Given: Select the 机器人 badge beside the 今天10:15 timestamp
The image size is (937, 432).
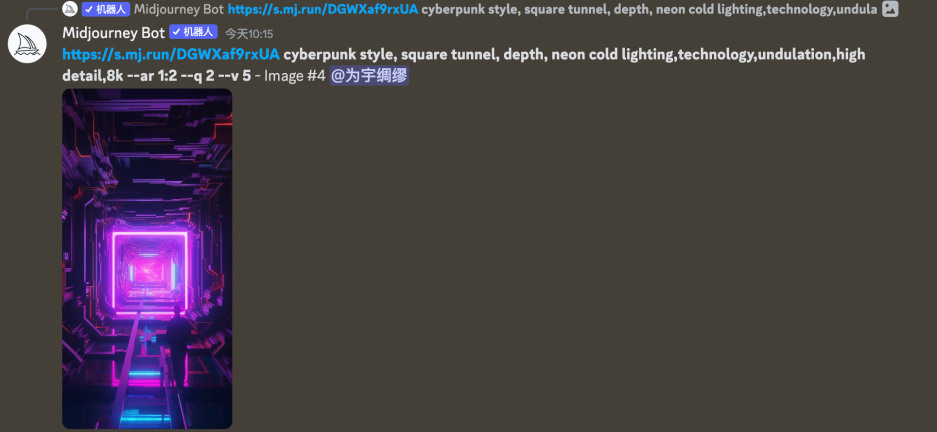Looking at the screenshot, I should (194, 32).
